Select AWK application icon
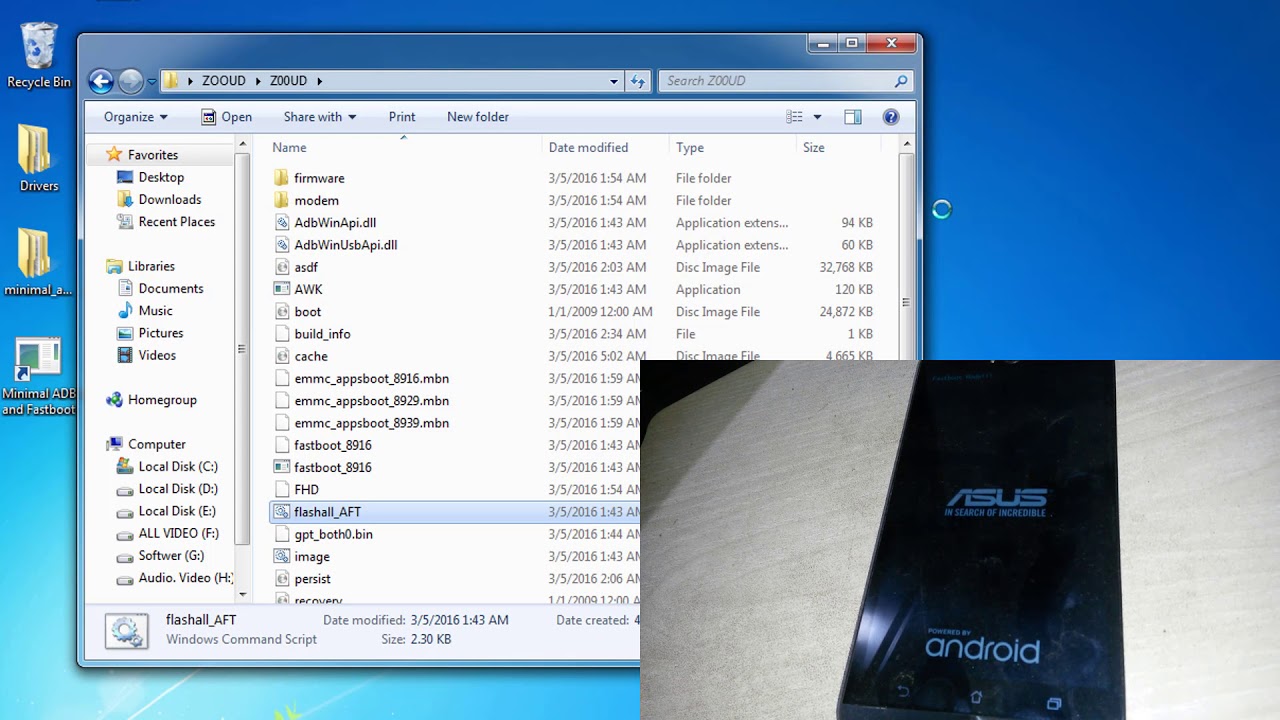1280x720 pixels. pos(282,289)
